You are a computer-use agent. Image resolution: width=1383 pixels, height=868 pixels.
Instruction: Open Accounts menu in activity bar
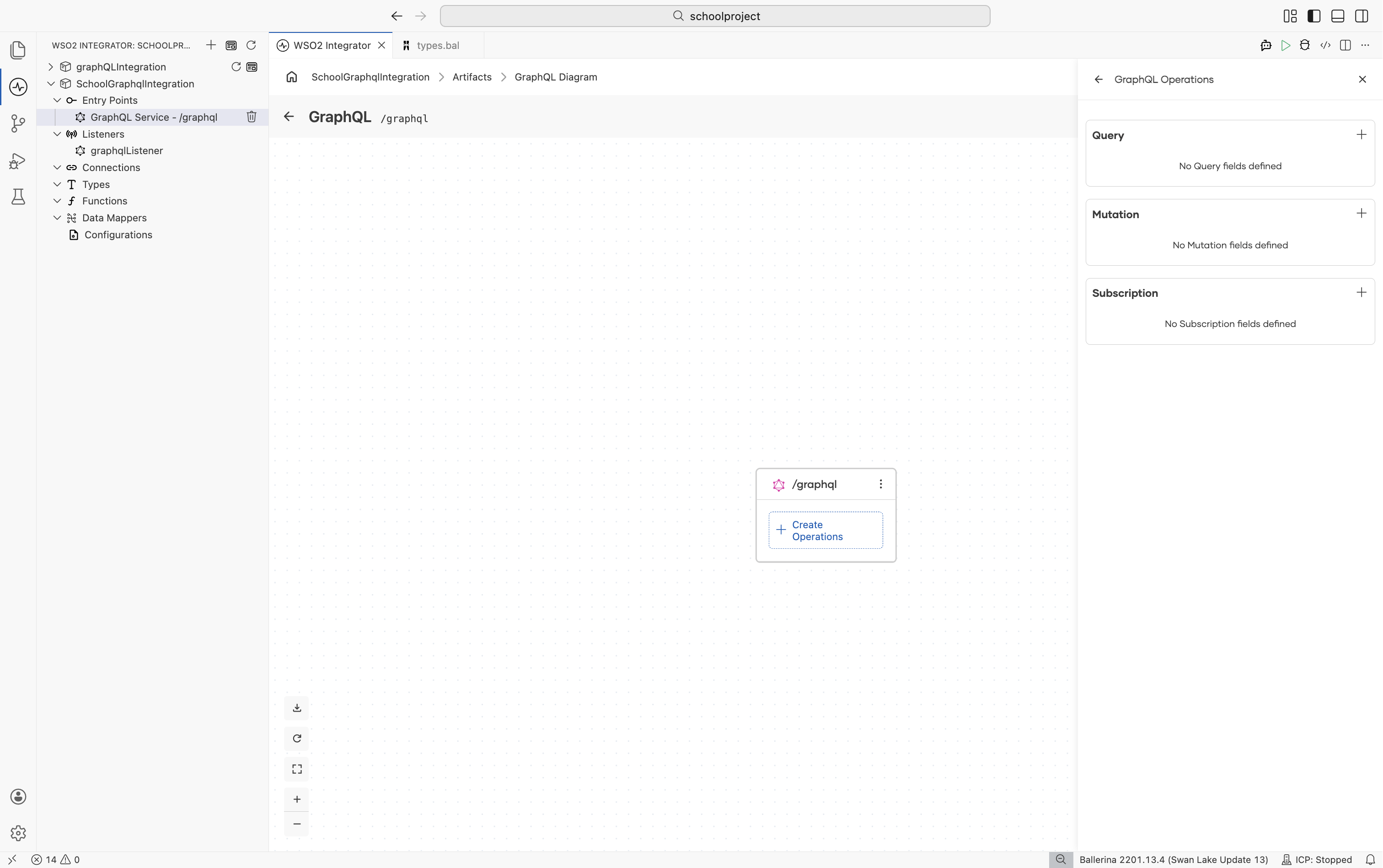point(18,796)
